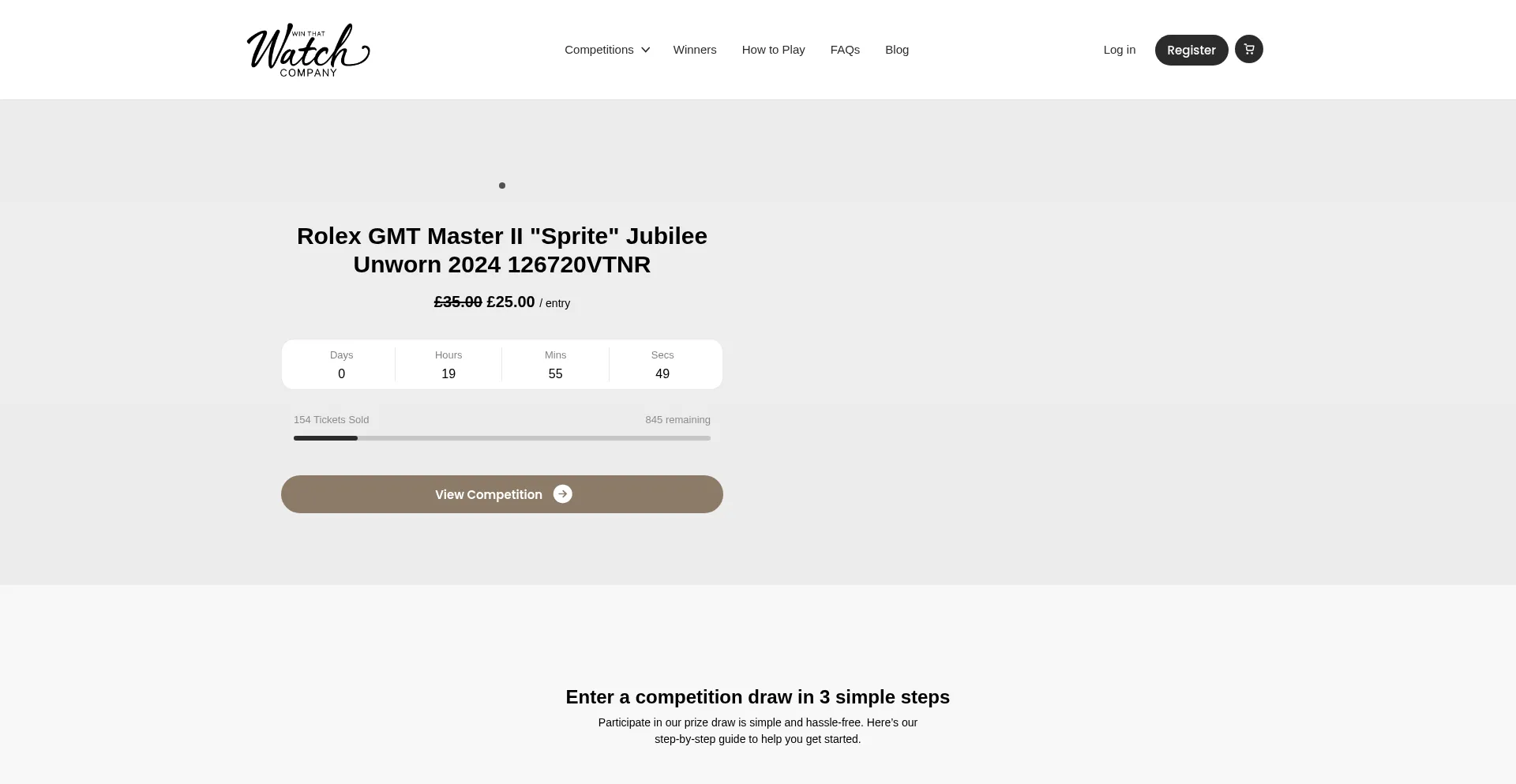The image size is (1516, 784).
Task: Click the Register button
Action: click(1191, 50)
